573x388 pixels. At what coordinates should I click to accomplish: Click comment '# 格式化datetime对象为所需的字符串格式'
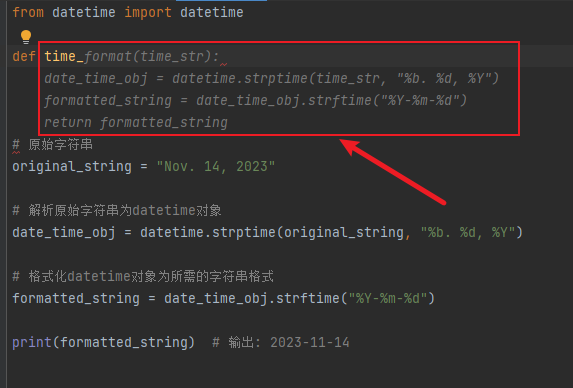coord(143,276)
